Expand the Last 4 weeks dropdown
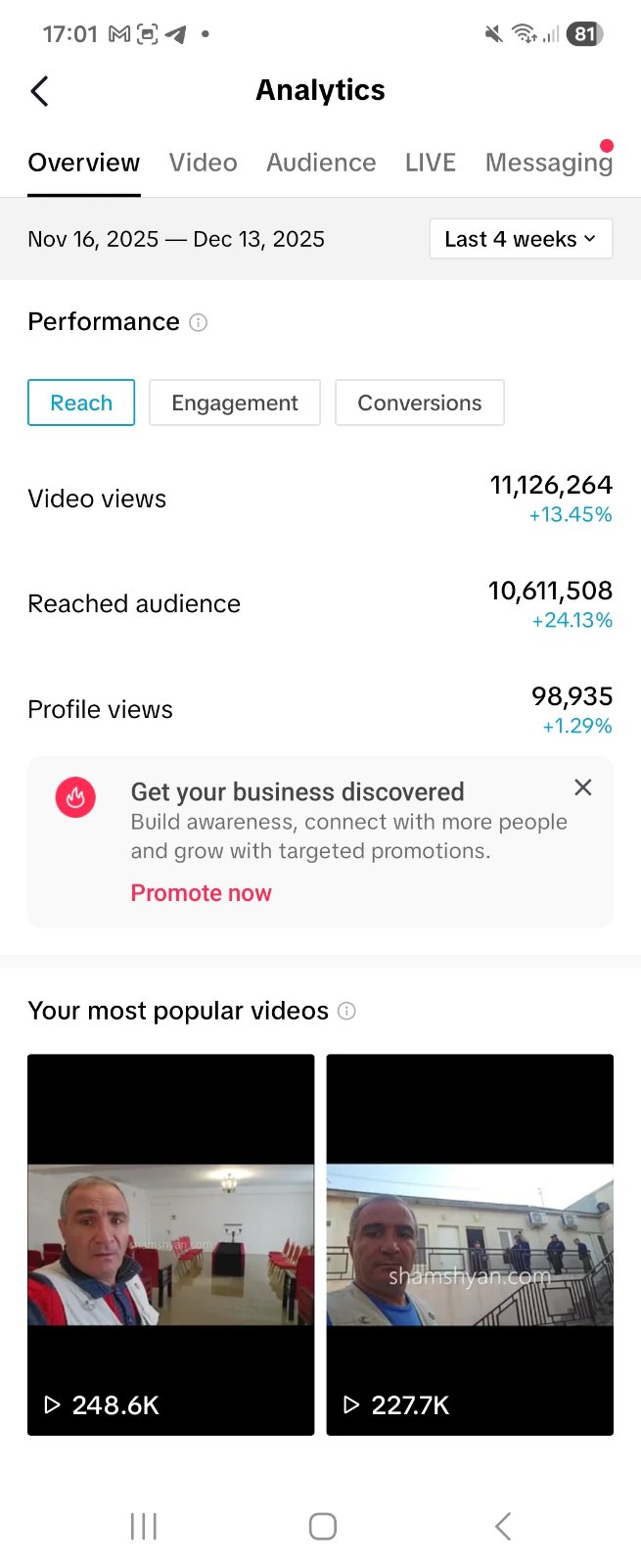This screenshot has width=641, height=1568. (x=521, y=239)
